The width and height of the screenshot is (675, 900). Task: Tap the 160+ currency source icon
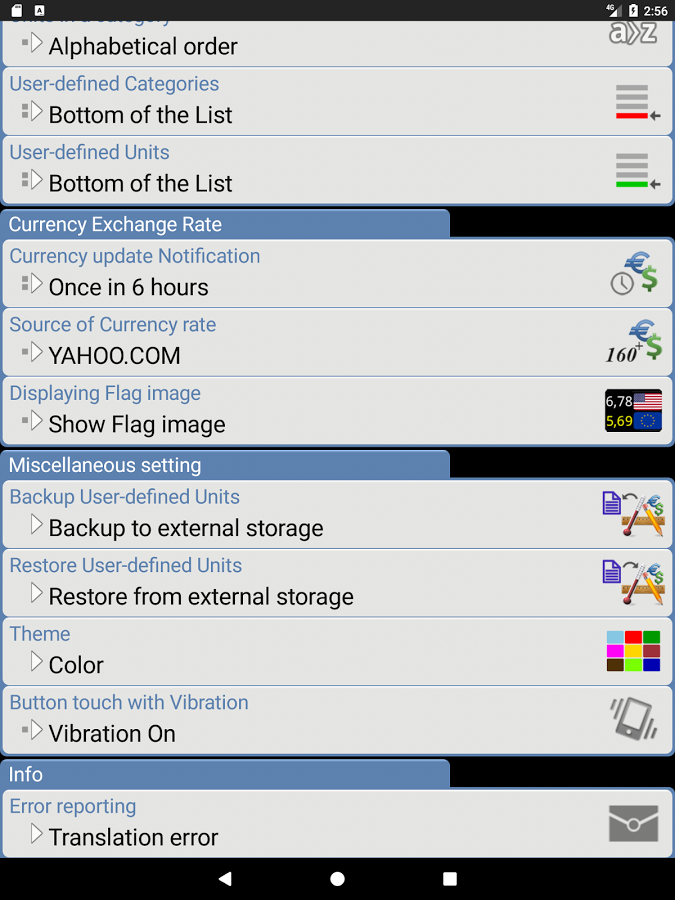(634, 342)
